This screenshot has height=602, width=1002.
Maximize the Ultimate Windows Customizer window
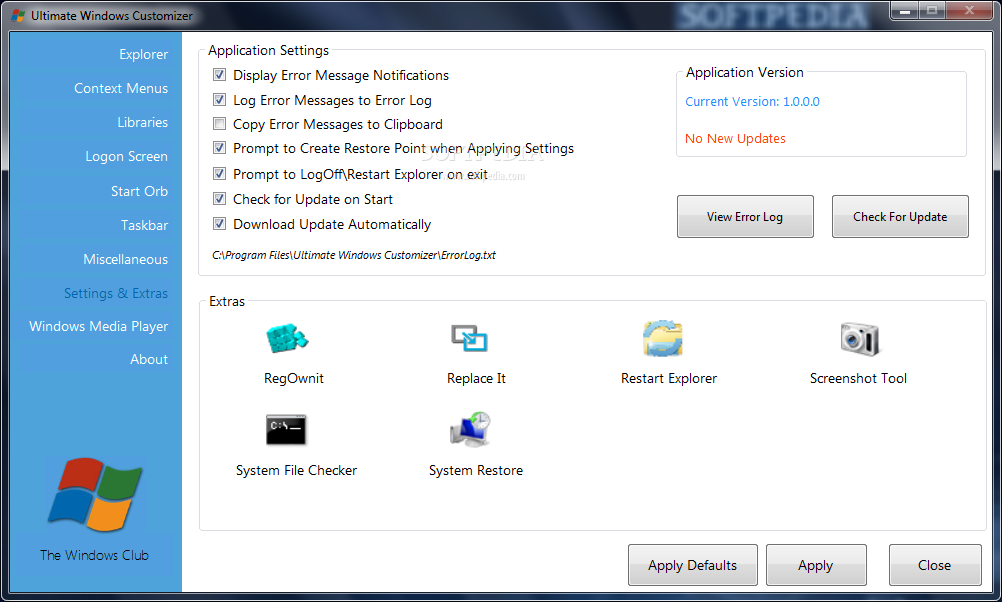932,11
